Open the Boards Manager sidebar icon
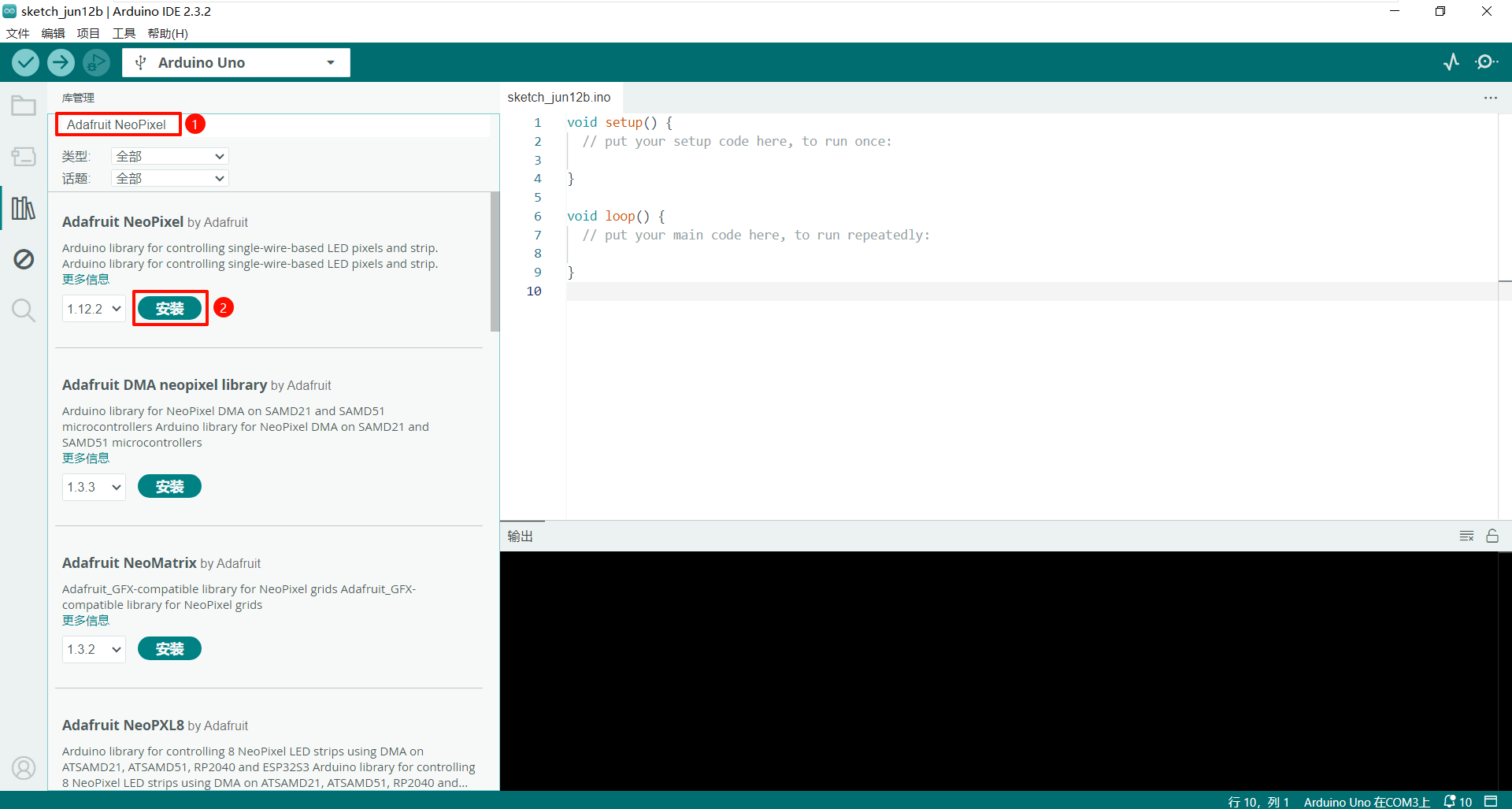 24,157
